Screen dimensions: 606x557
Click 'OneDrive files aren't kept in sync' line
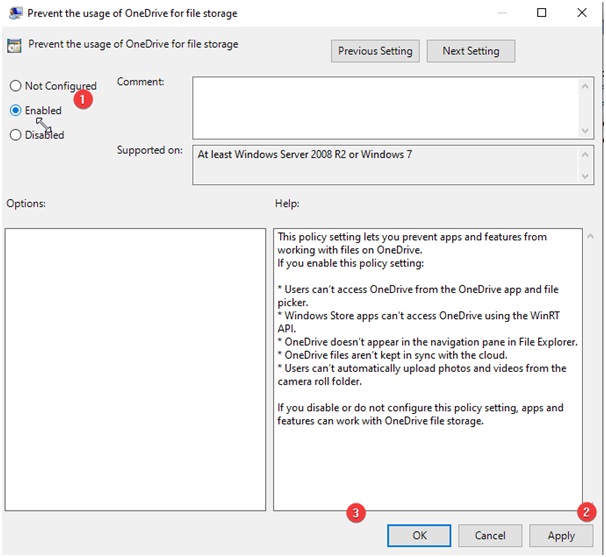pos(392,355)
